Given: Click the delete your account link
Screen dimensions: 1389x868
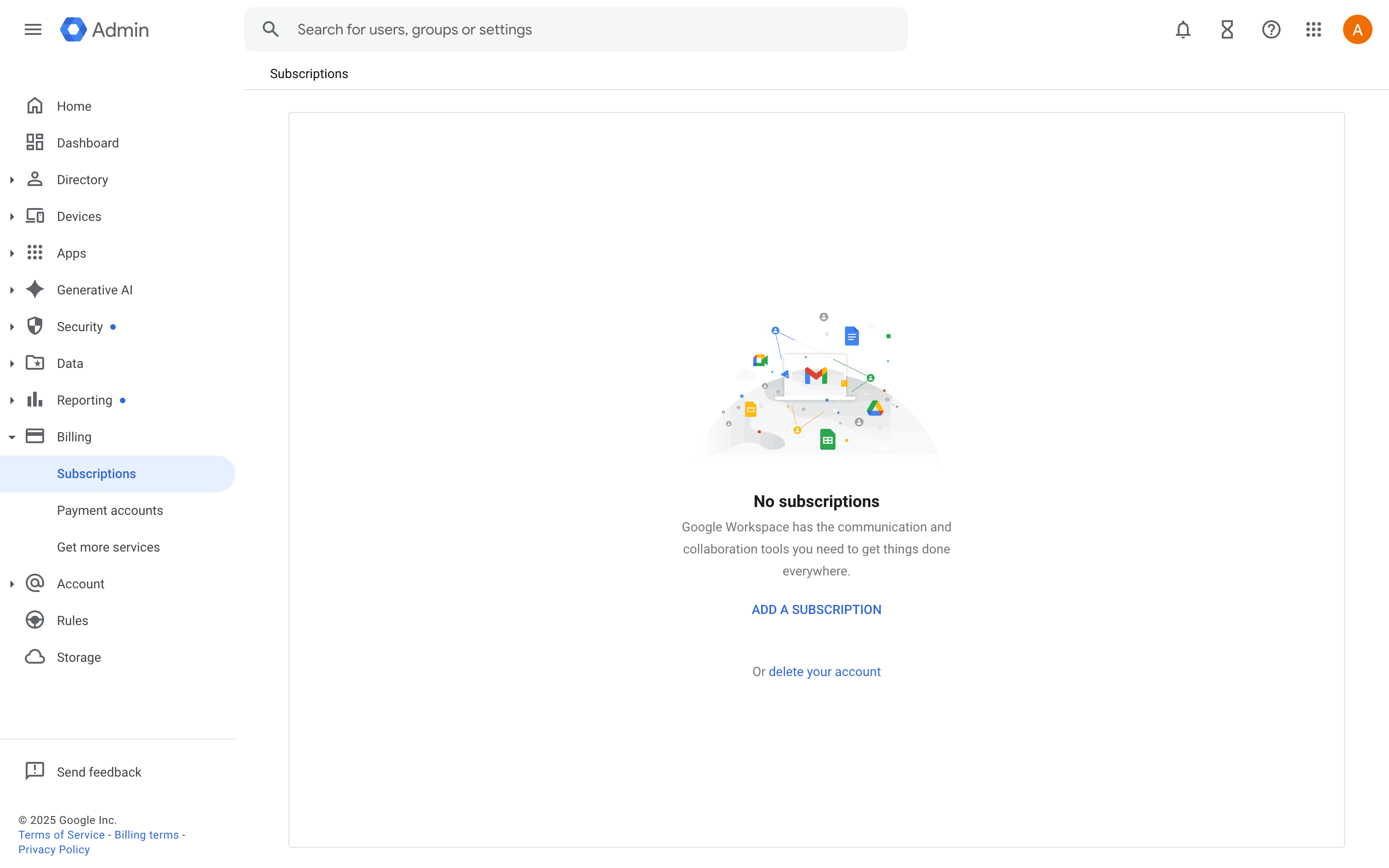Looking at the screenshot, I should tap(824, 671).
